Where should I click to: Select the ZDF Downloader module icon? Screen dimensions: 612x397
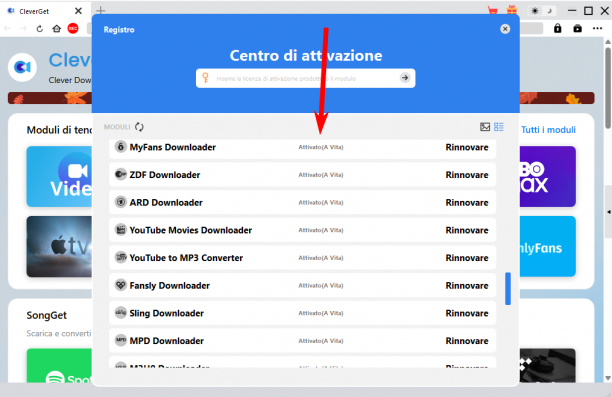121,174
